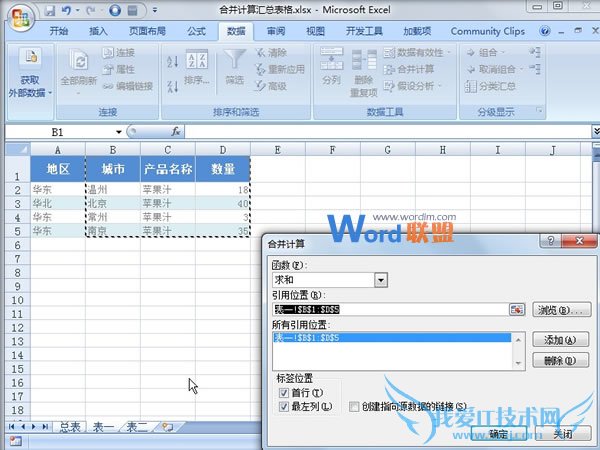This screenshot has width=600, height=450.
Task: Click insert new worksheet tab icon
Action: (168, 427)
